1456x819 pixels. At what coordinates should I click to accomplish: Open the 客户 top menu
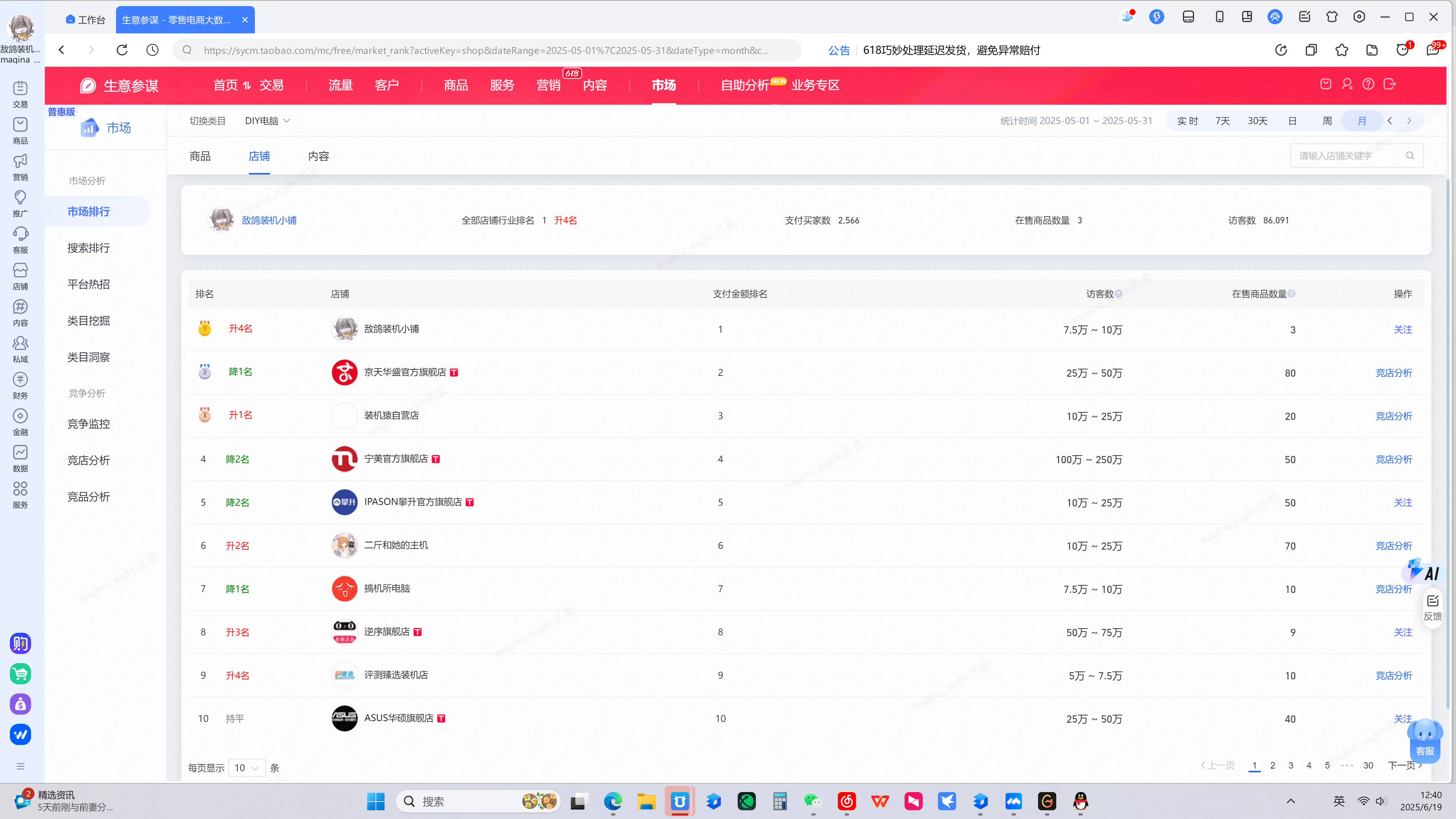[x=387, y=85]
